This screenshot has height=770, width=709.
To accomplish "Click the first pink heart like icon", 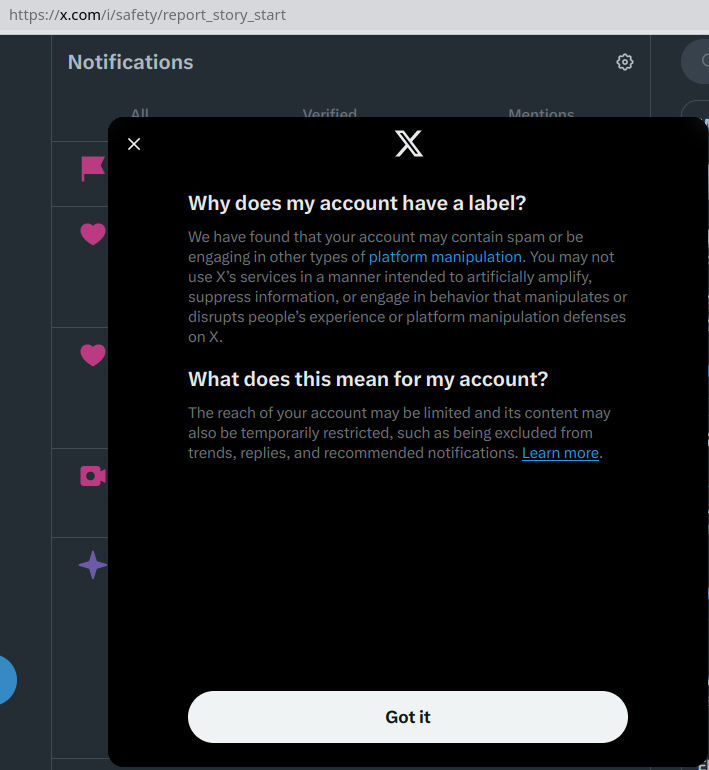I will pyautogui.click(x=93, y=234).
